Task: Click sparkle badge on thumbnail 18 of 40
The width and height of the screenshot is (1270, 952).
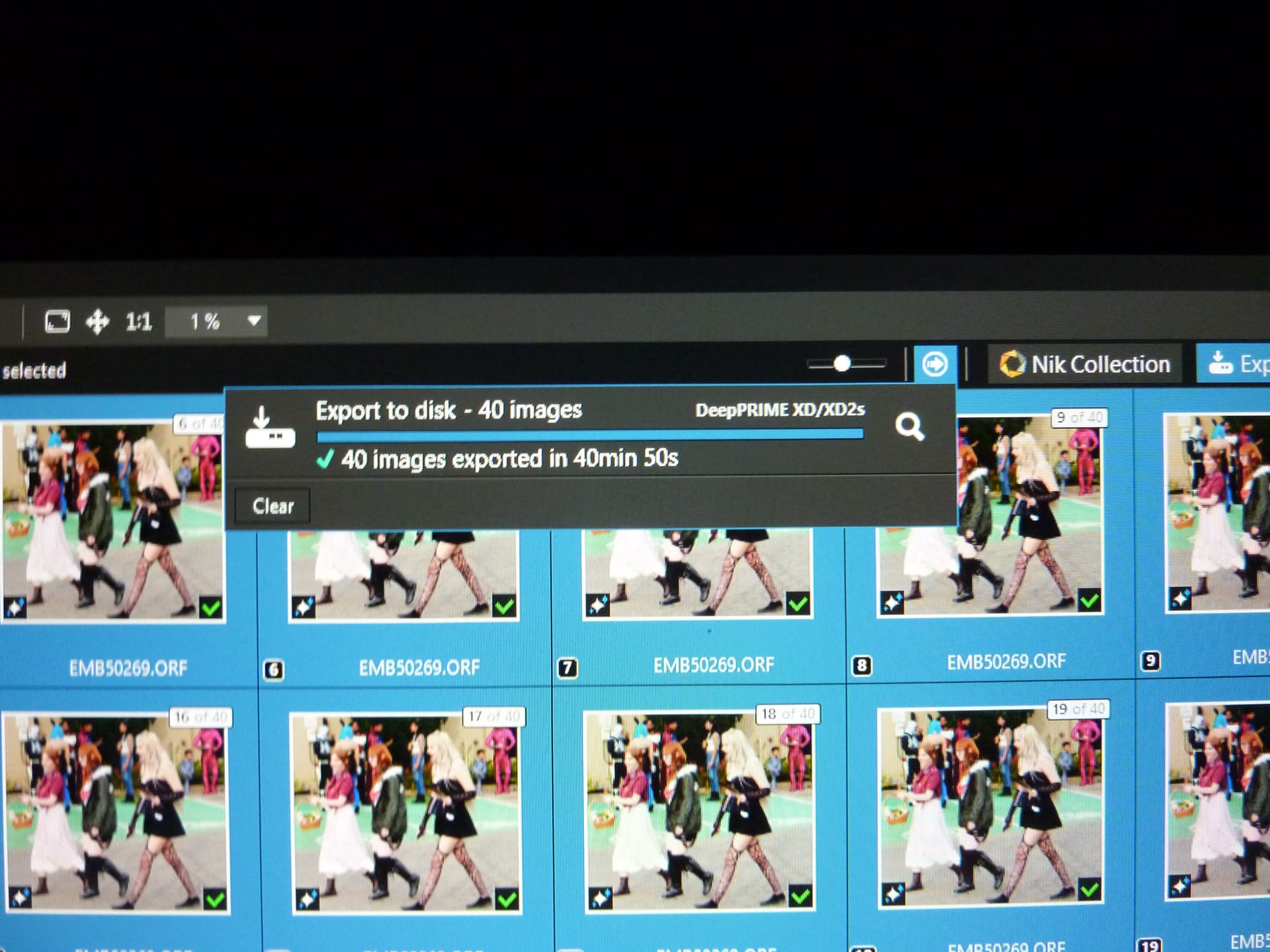Action: tap(601, 898)
